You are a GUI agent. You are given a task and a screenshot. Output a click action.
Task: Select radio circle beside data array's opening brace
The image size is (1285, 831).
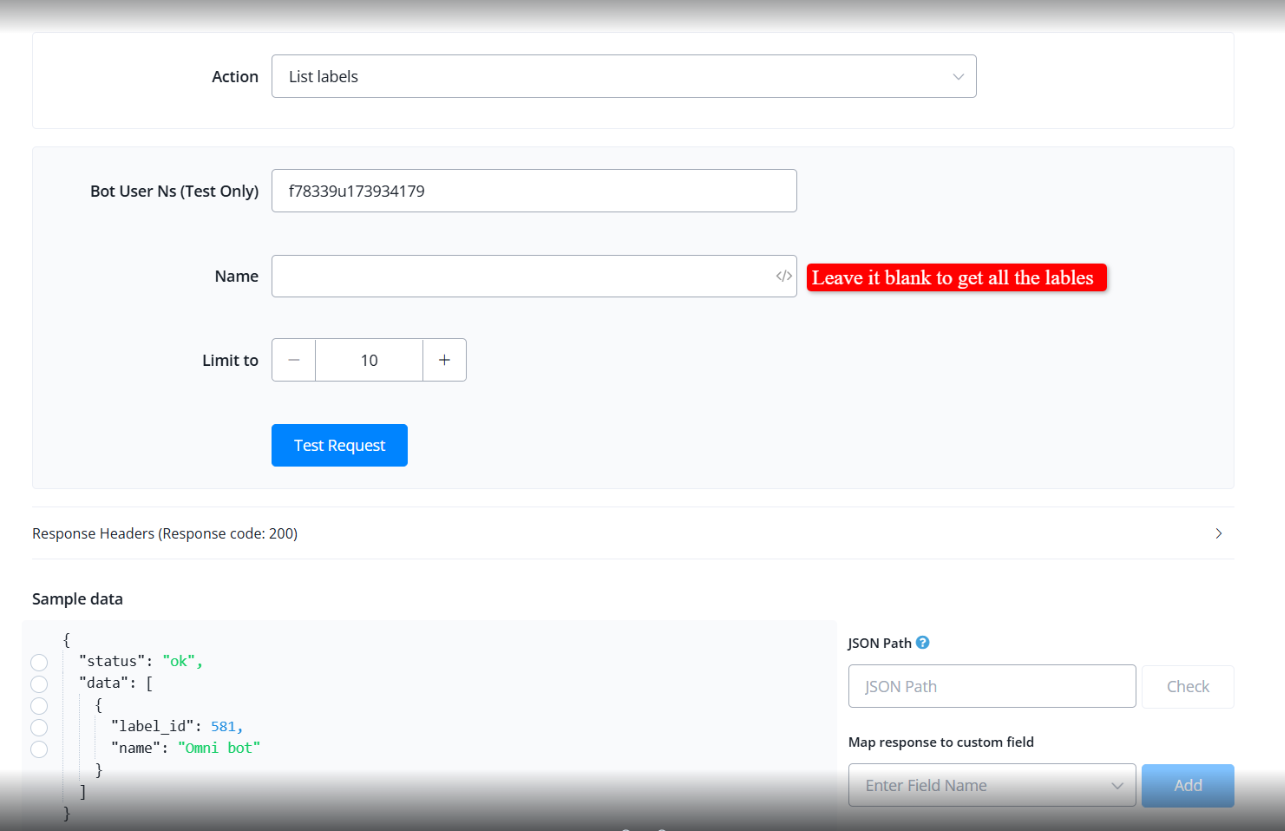click(39, 706)
